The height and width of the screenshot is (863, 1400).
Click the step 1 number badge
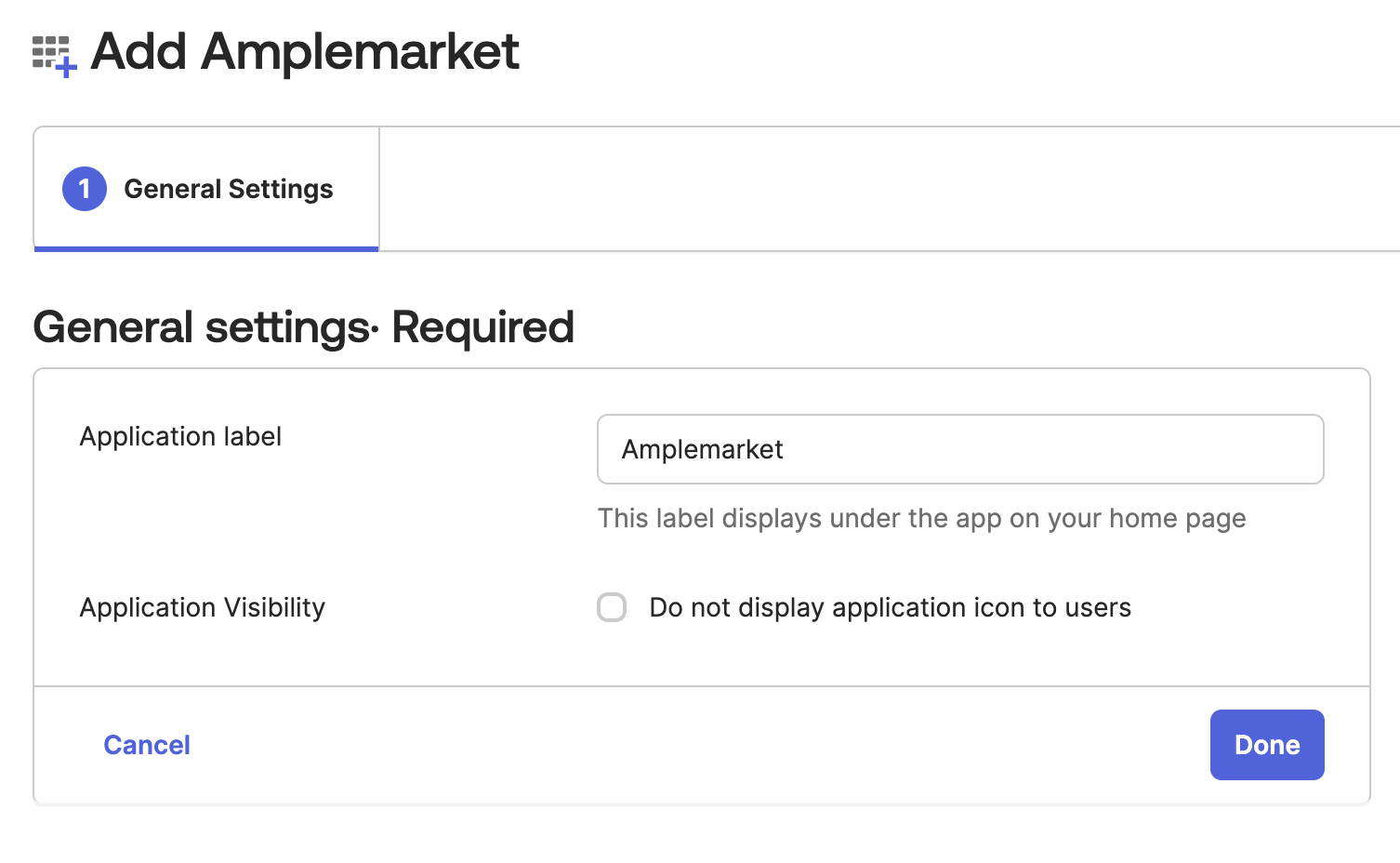[x=85, y=189]
